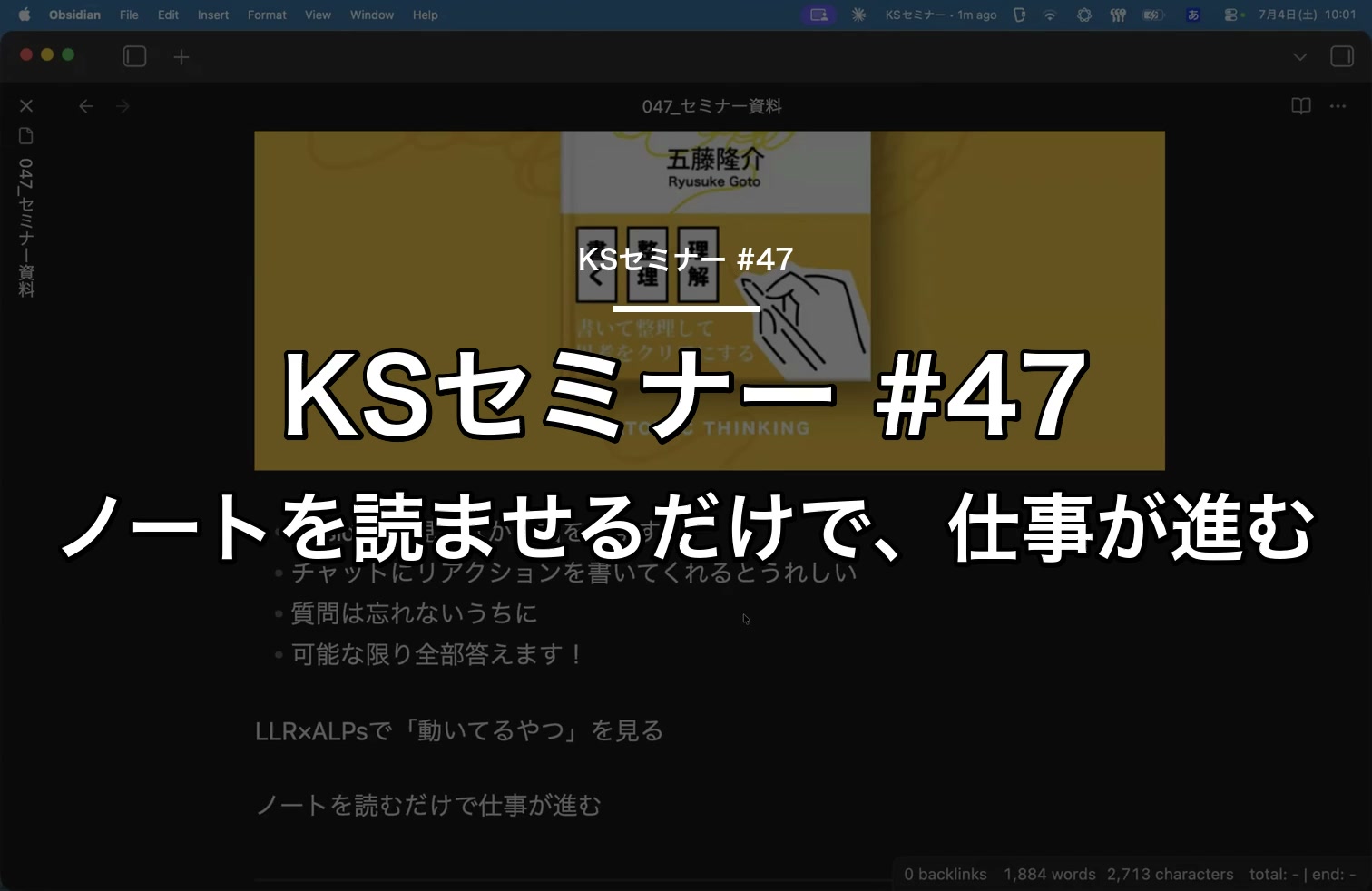Click the line チャットにリアクションを書いてくれるとうれしい
This screenshot has height=891, width=1372.
[574, 573]
